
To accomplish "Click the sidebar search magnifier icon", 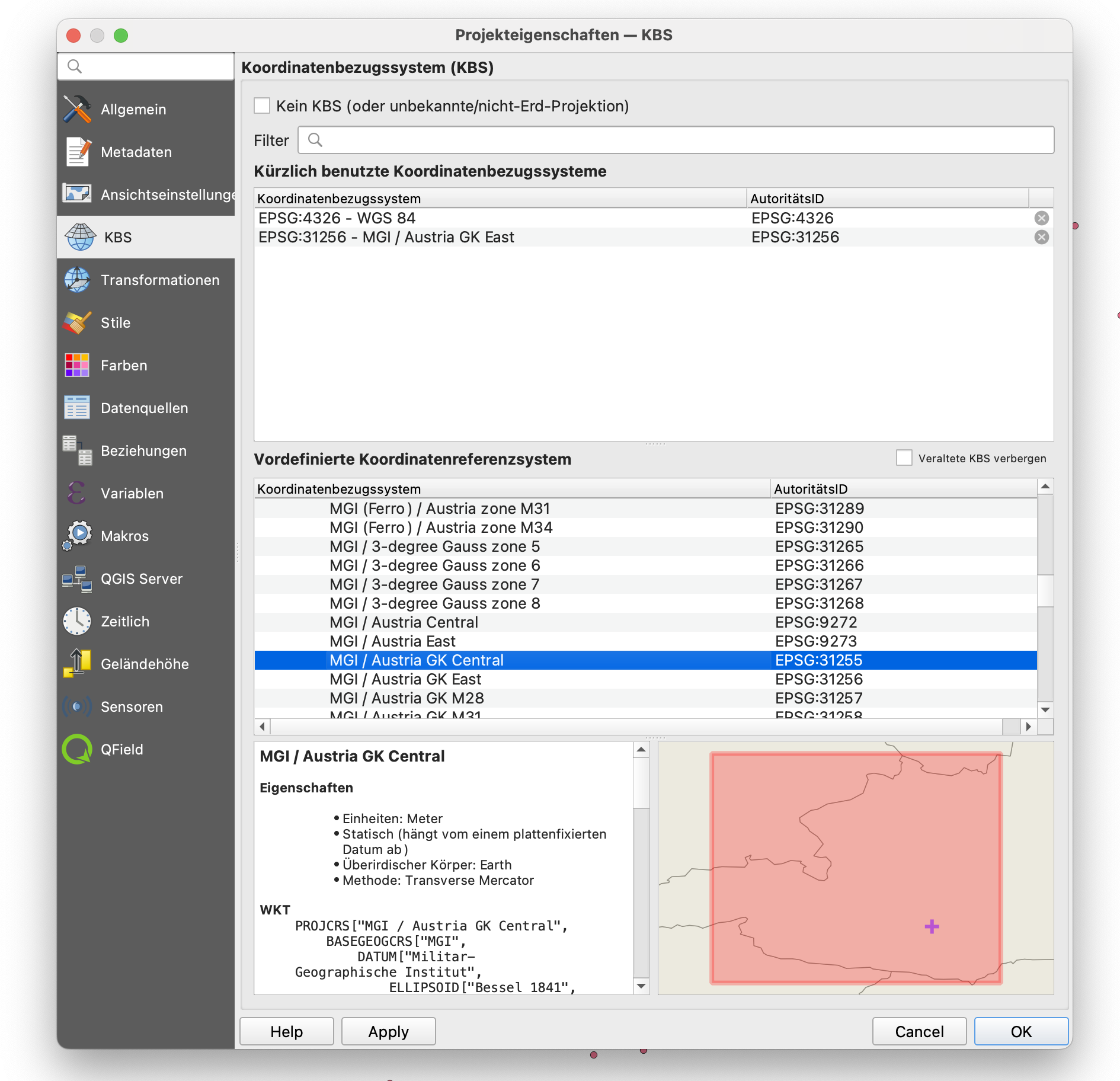I will pos(74,66).
